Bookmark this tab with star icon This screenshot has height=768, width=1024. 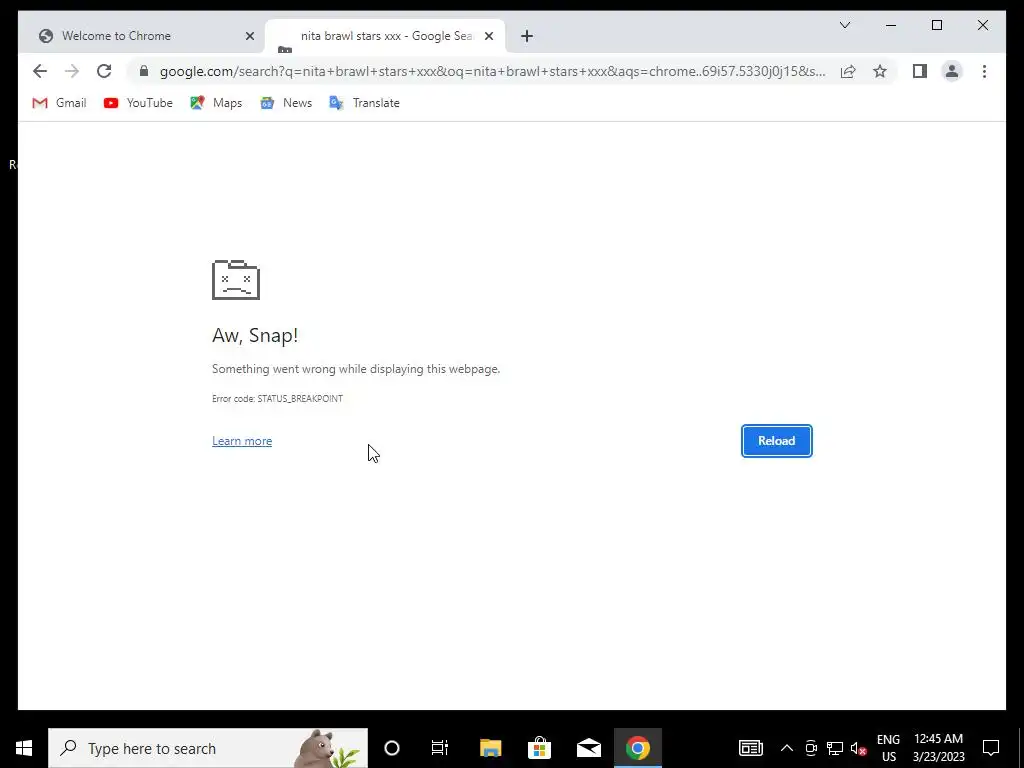[880, 71]
